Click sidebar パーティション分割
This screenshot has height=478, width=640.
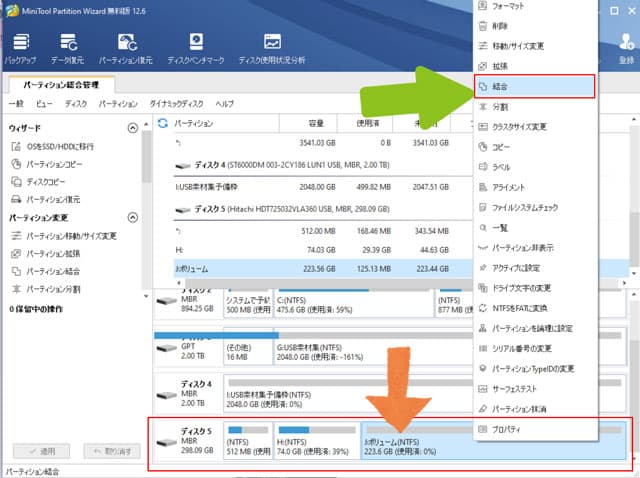click(45, 289)
